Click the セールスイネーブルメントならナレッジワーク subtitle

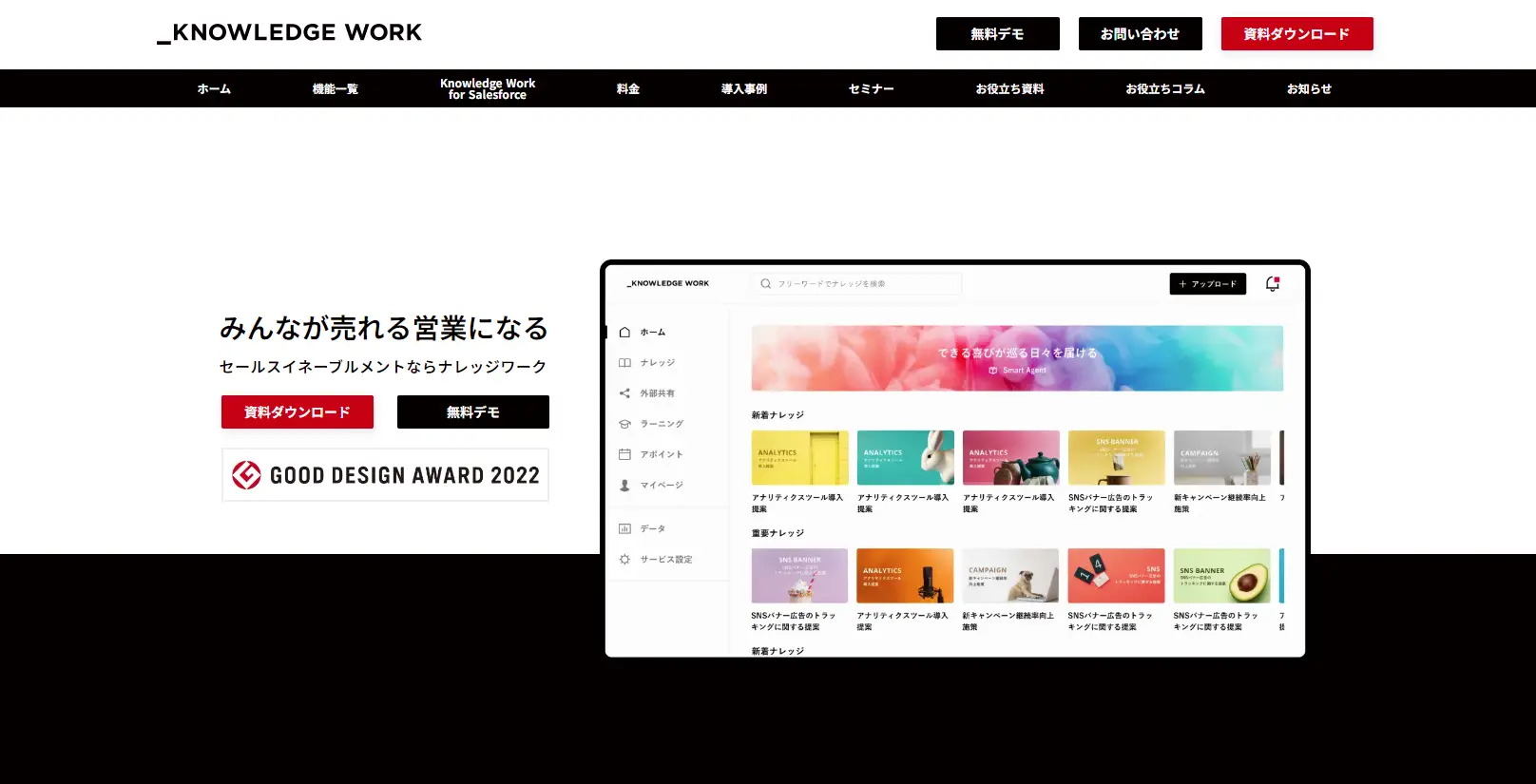(x=383, y=367)
